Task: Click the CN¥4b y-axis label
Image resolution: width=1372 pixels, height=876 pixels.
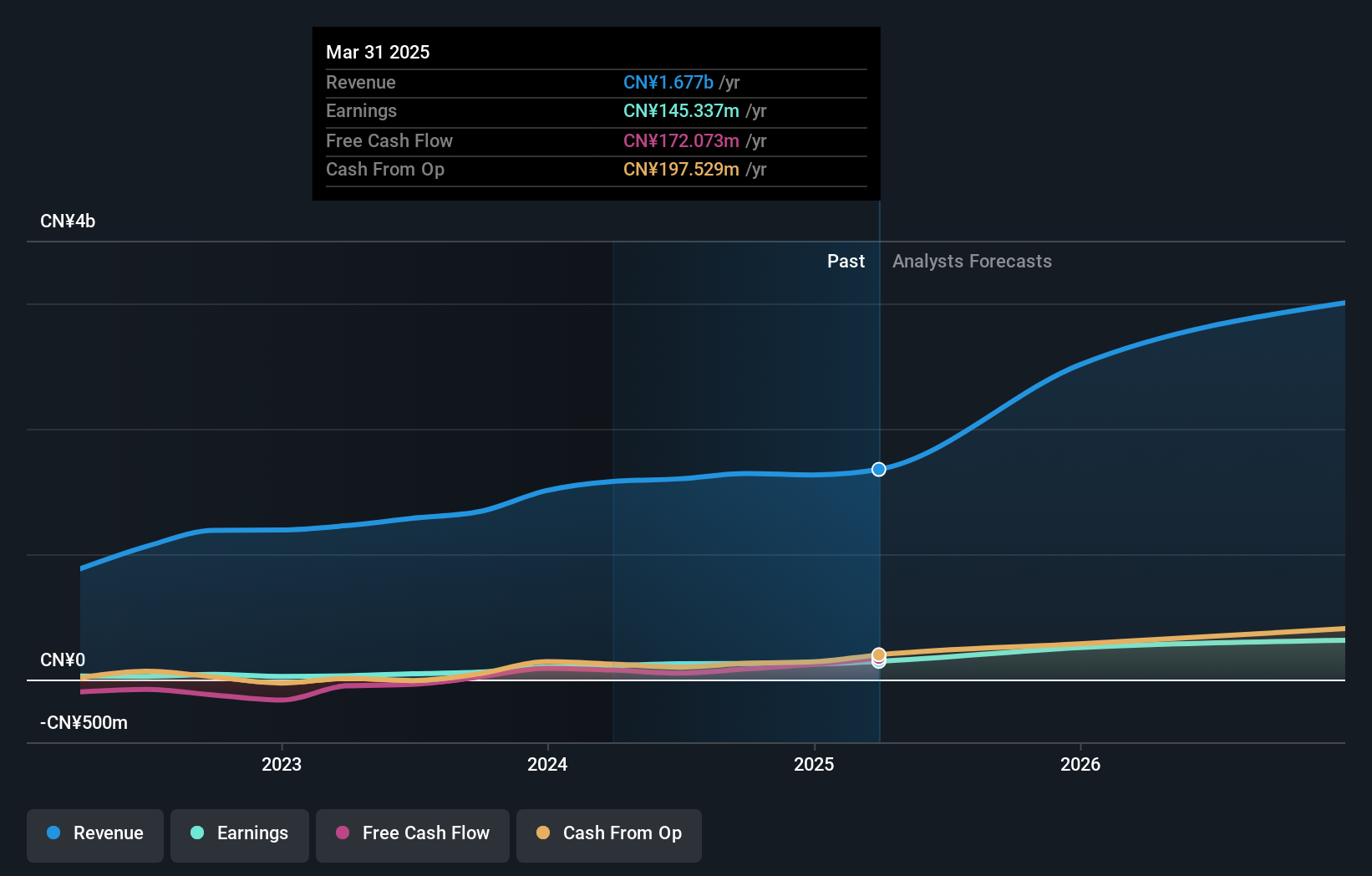Action: coord(68,222)
